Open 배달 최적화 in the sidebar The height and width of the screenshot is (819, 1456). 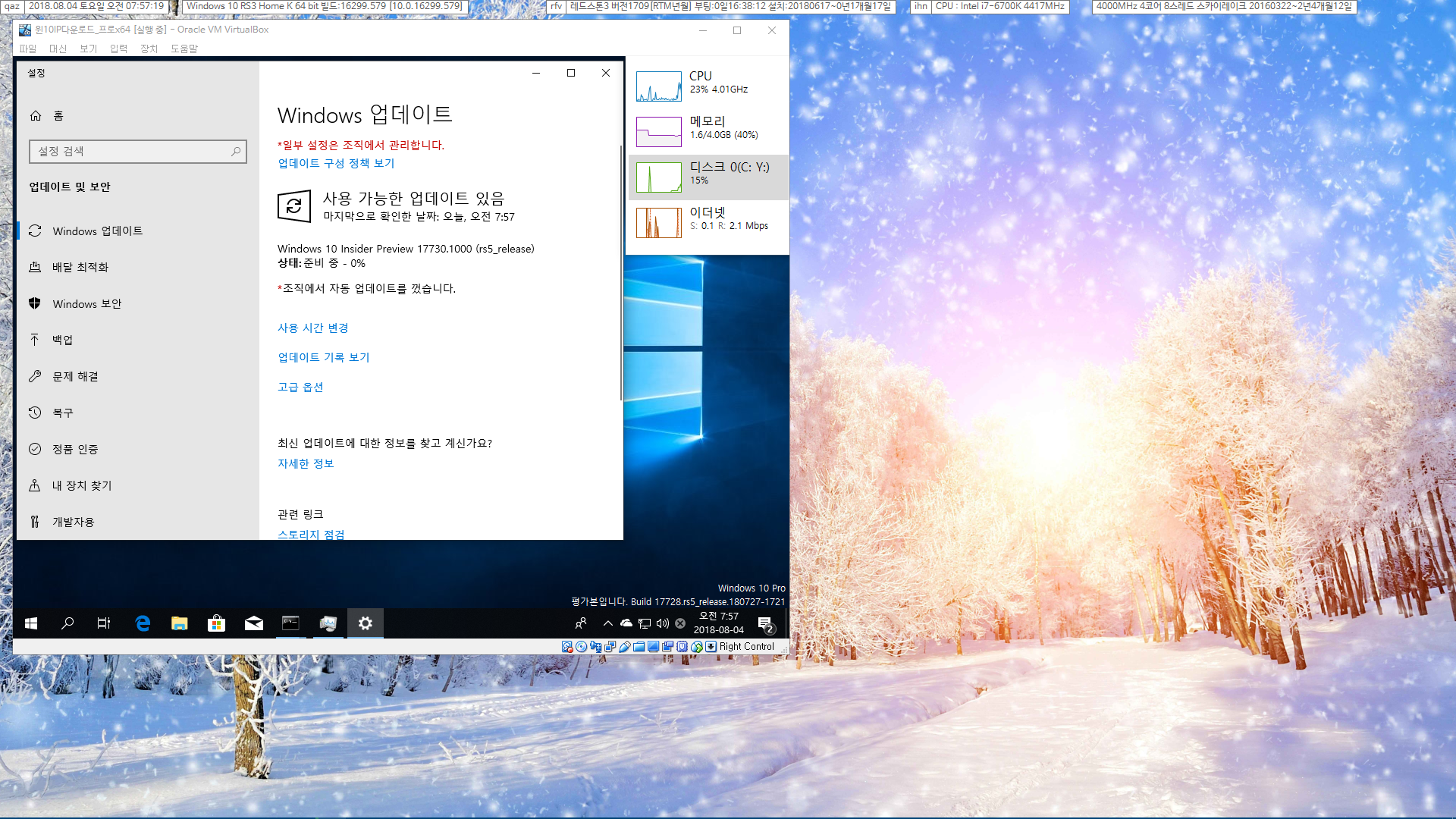138,267
